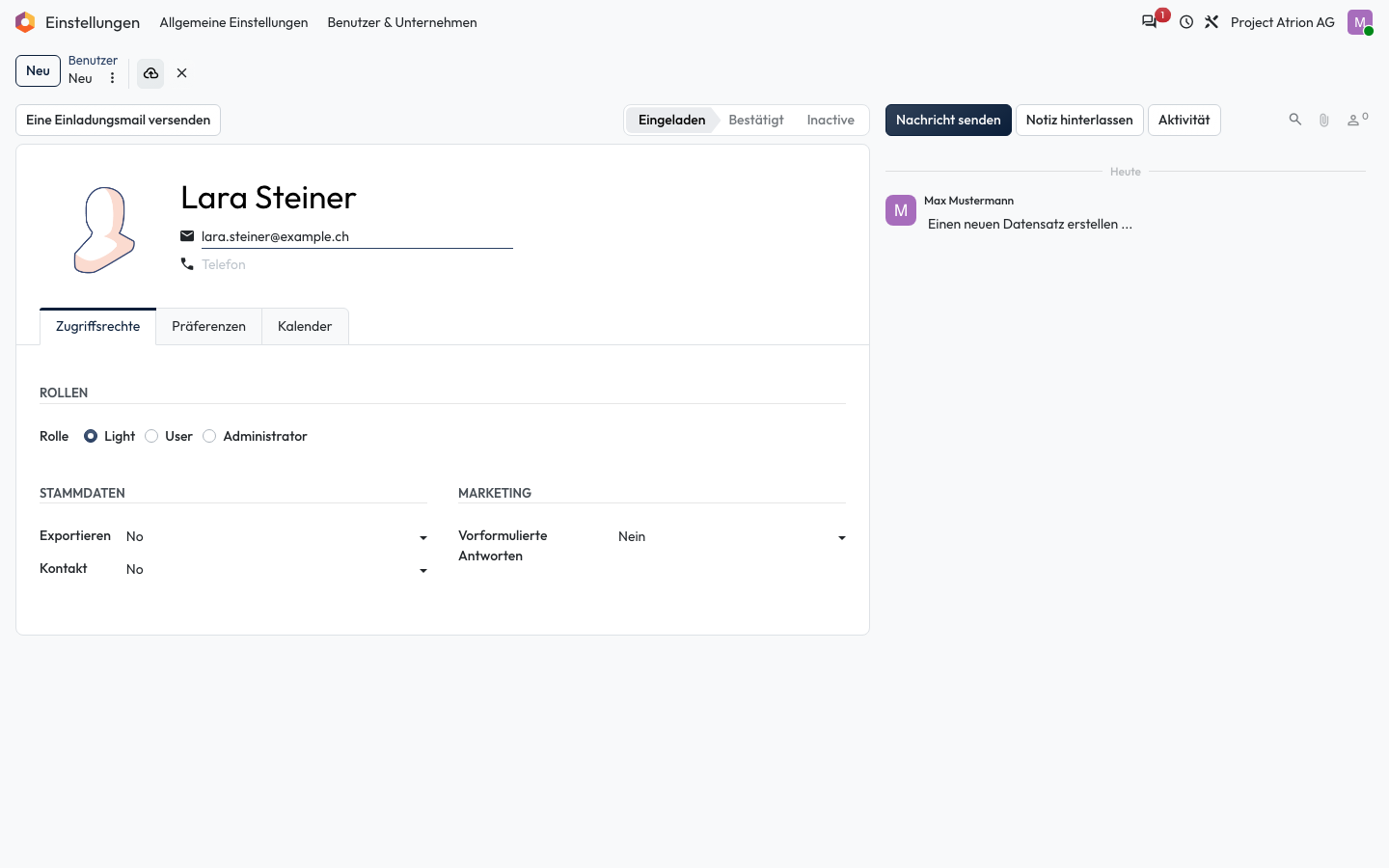Click the Einstellungen app title

pos(93,22)
